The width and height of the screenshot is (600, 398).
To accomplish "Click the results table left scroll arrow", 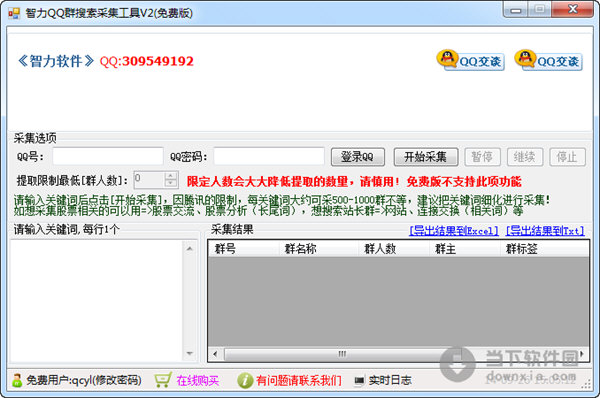I will pyautogui.click(x=215, y=354).
